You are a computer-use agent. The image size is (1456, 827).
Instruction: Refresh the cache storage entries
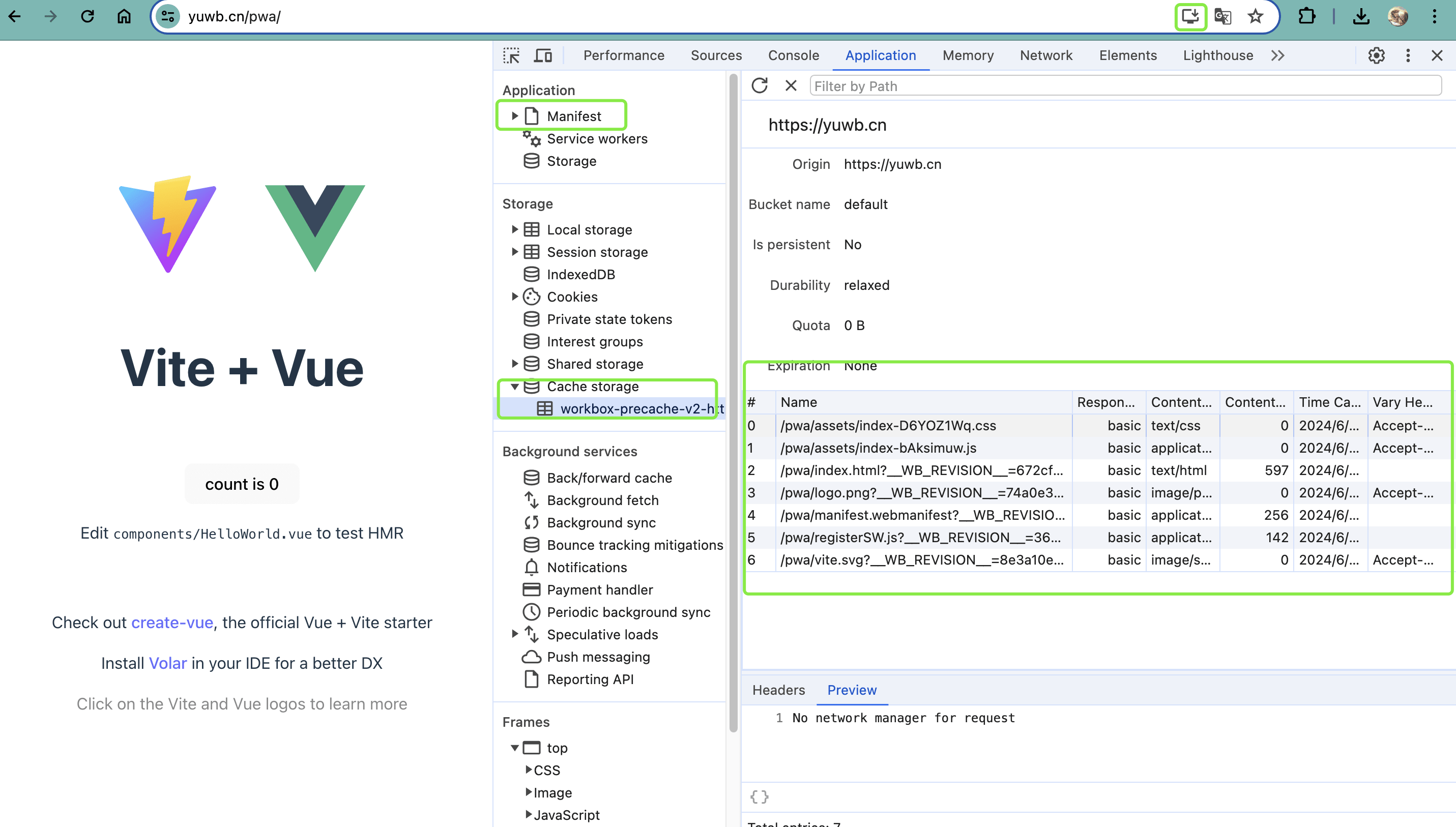[760, 86]
